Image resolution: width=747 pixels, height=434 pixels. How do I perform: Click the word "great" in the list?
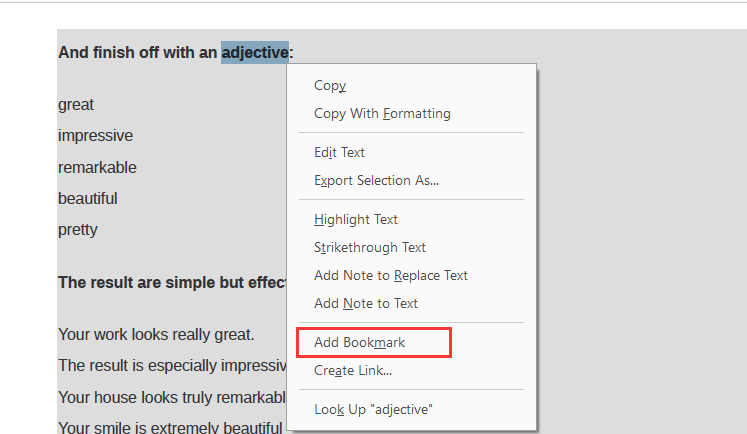76,105
